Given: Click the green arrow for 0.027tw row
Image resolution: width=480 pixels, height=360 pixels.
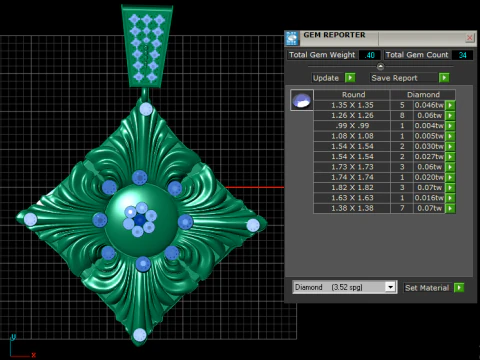Looking at the screenshot, I should pos(450,157).
